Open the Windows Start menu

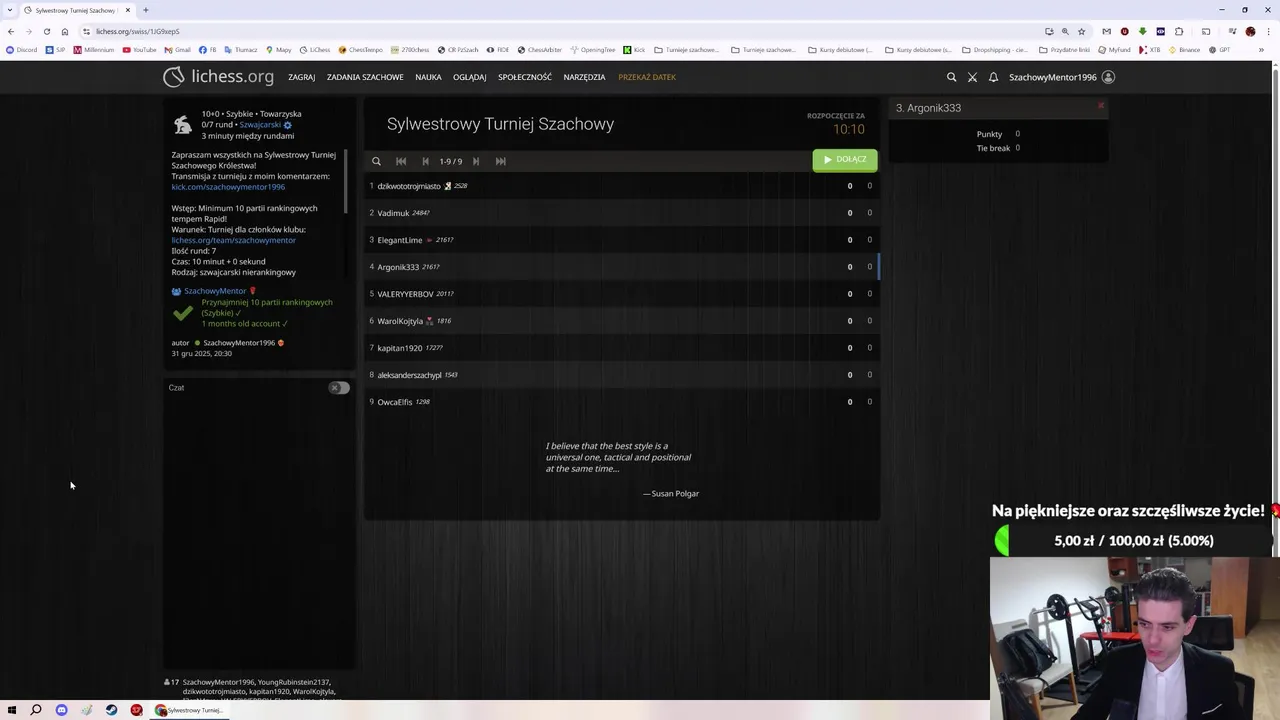[12, 710]
